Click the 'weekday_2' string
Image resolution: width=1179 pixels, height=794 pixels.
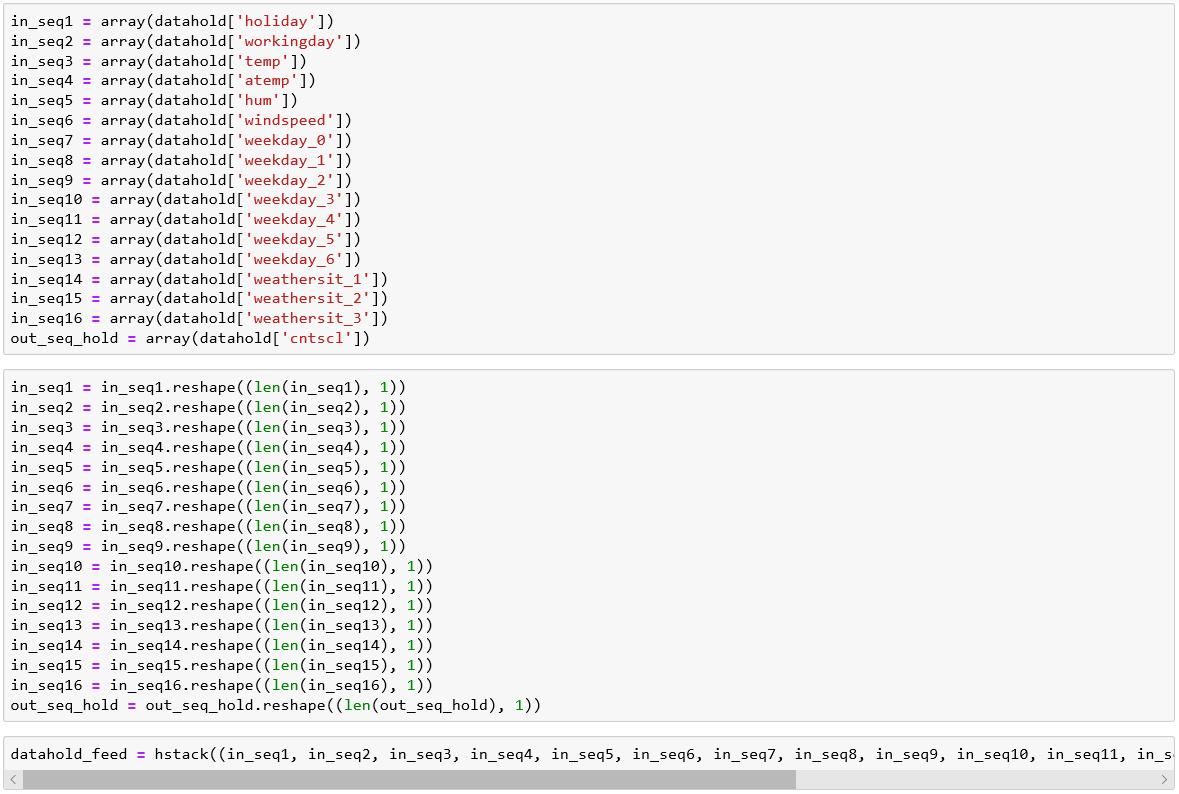(x=286, y=180)
